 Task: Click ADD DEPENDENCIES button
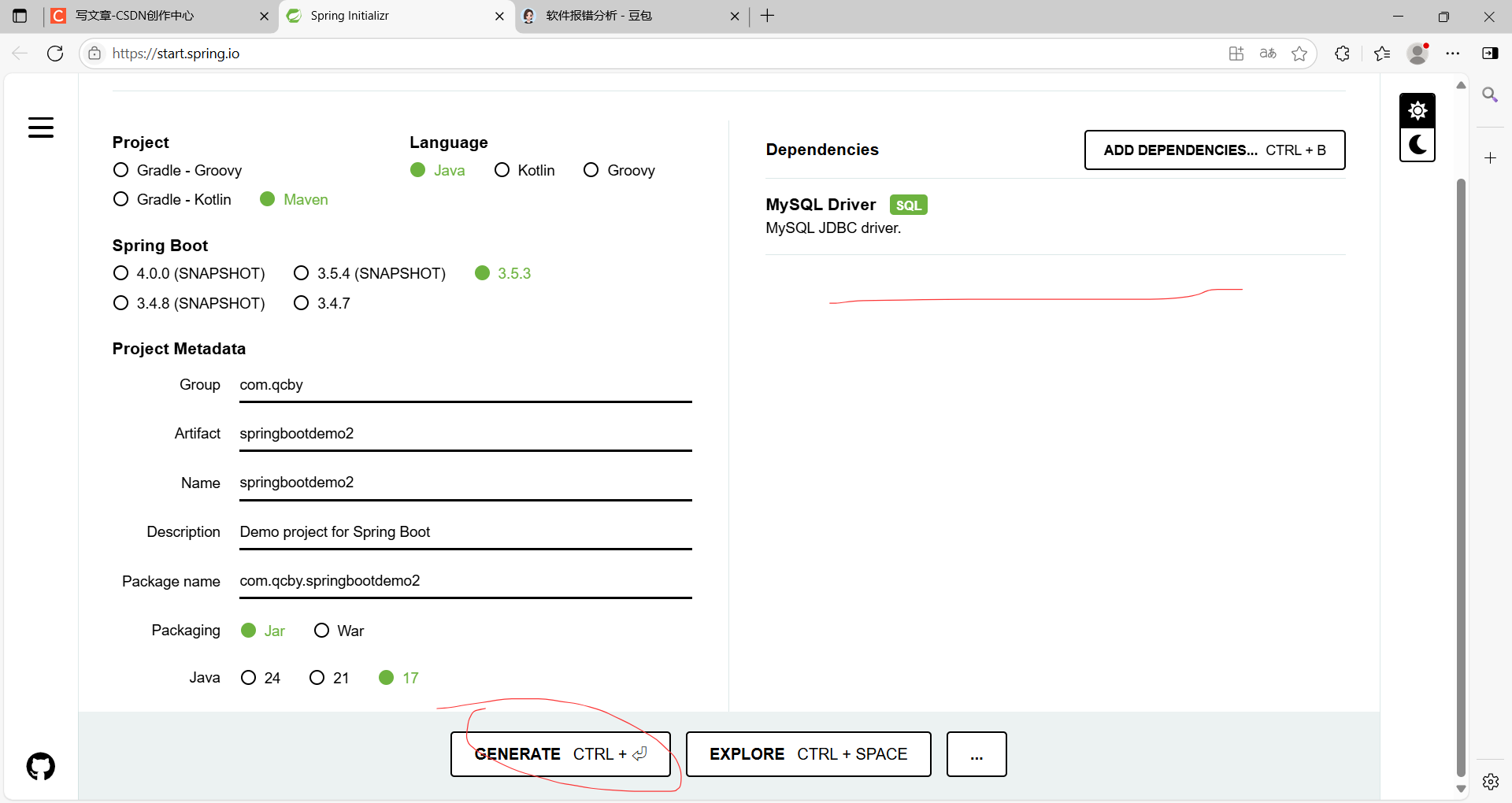click(1215, 150)
